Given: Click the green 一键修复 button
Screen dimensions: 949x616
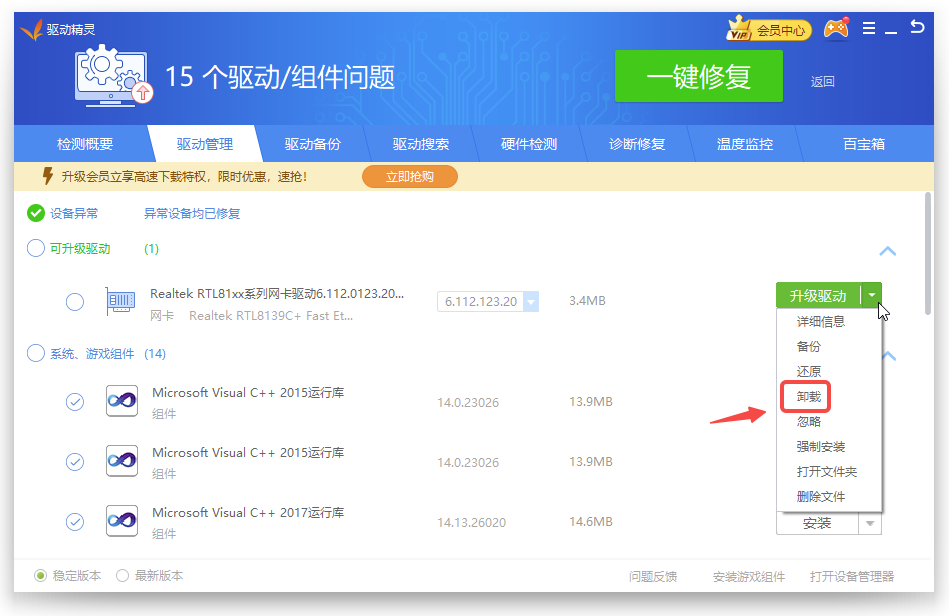Looking at the screenshot, I should pos(698,77).
